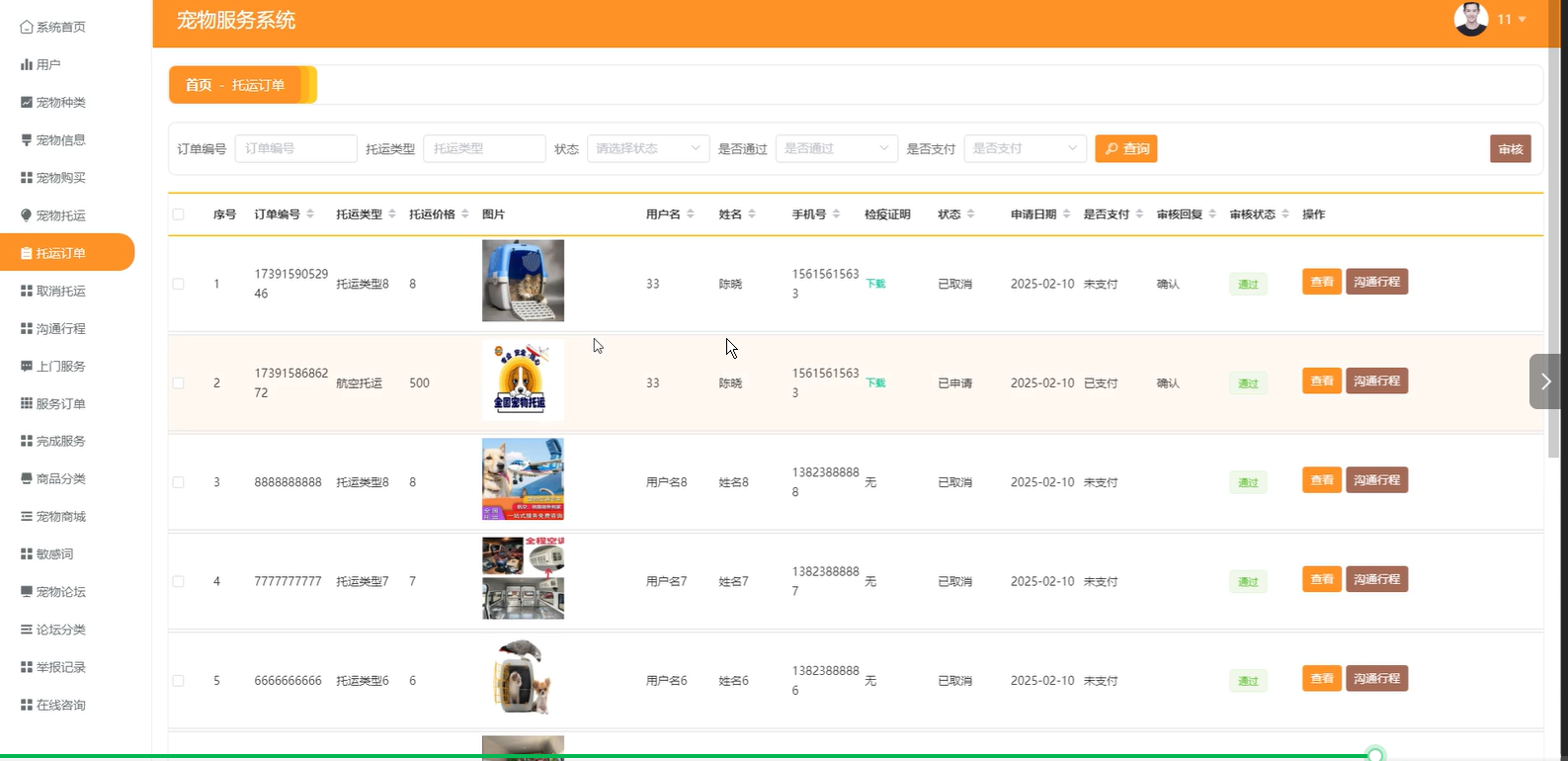1568x761 pixels.
Task: Click 沟通行程 for the 航空托运 row
Action: coord(1377,380)
